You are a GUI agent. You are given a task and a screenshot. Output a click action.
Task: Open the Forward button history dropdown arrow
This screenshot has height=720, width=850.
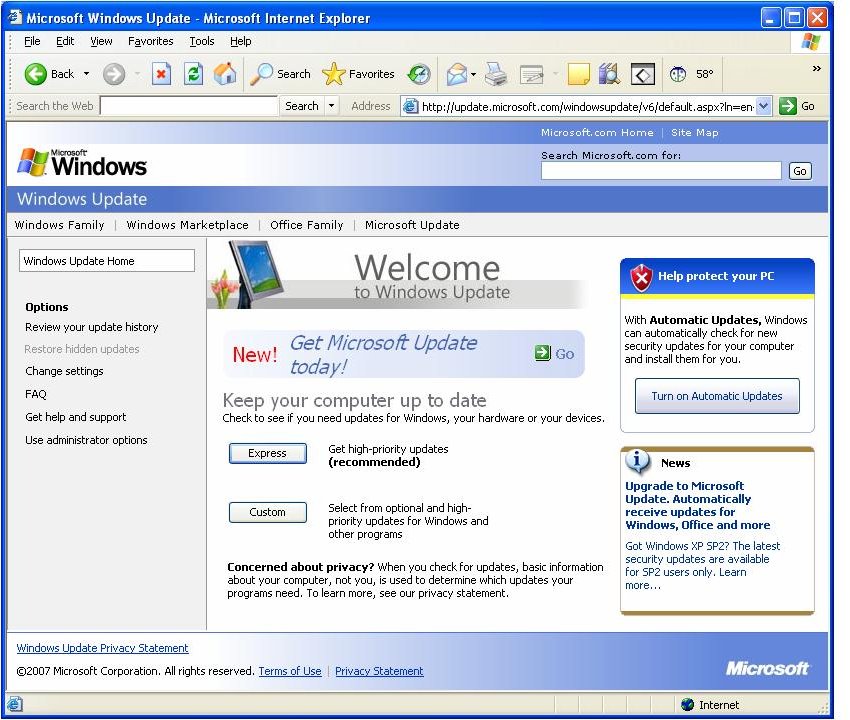tap(137, 74)
